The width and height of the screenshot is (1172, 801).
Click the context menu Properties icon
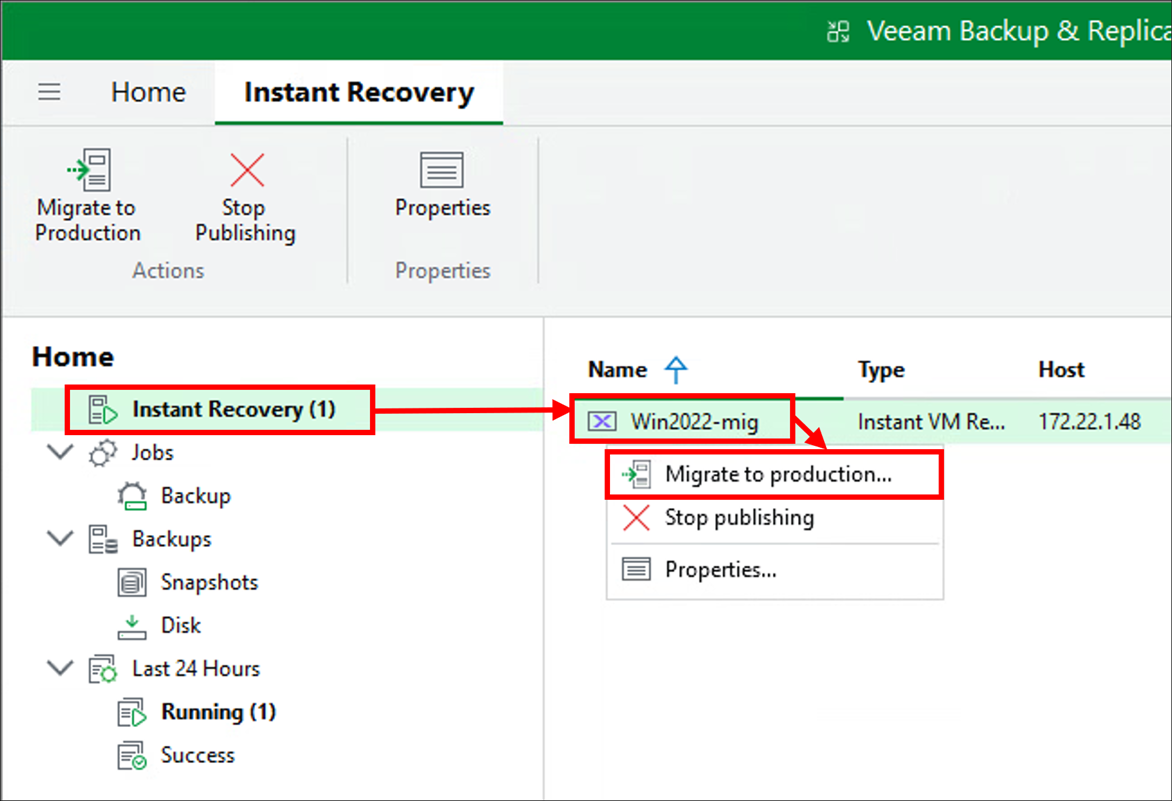click(x=636, y=570)
